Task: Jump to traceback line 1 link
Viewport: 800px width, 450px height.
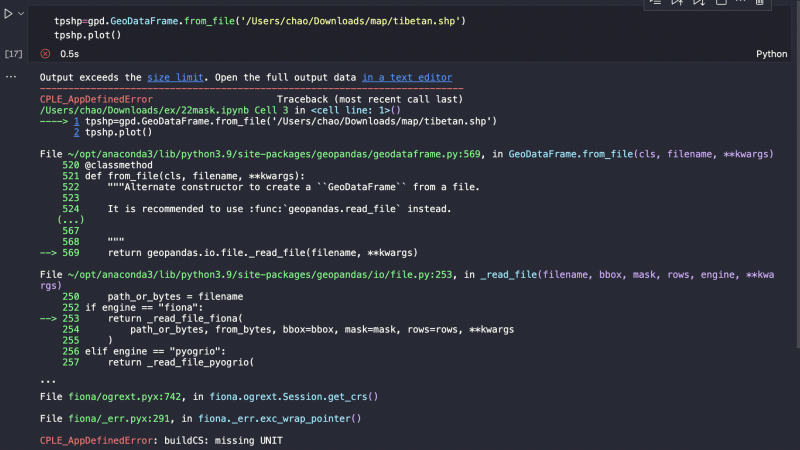Action: coord(77,121)
